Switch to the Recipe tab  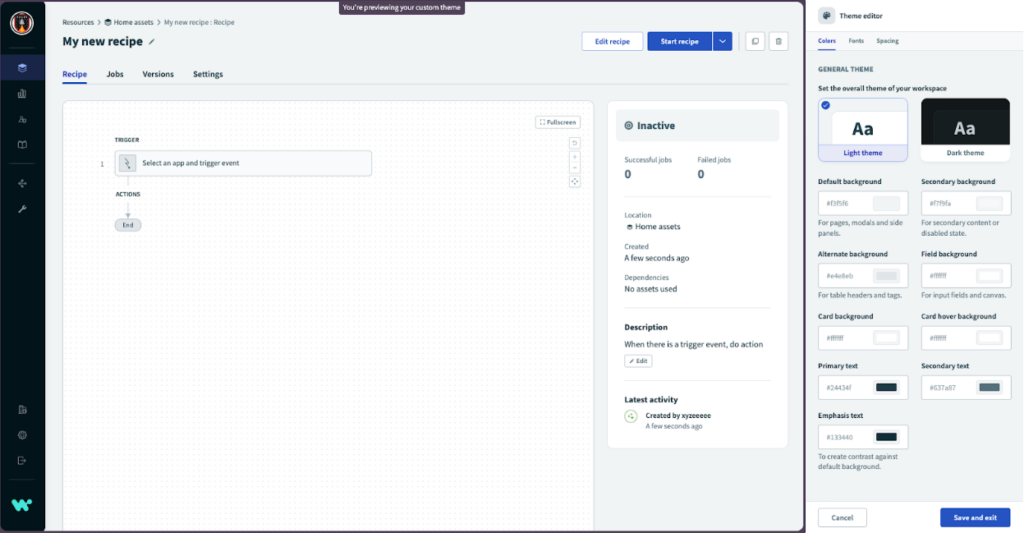coord(74,74)
